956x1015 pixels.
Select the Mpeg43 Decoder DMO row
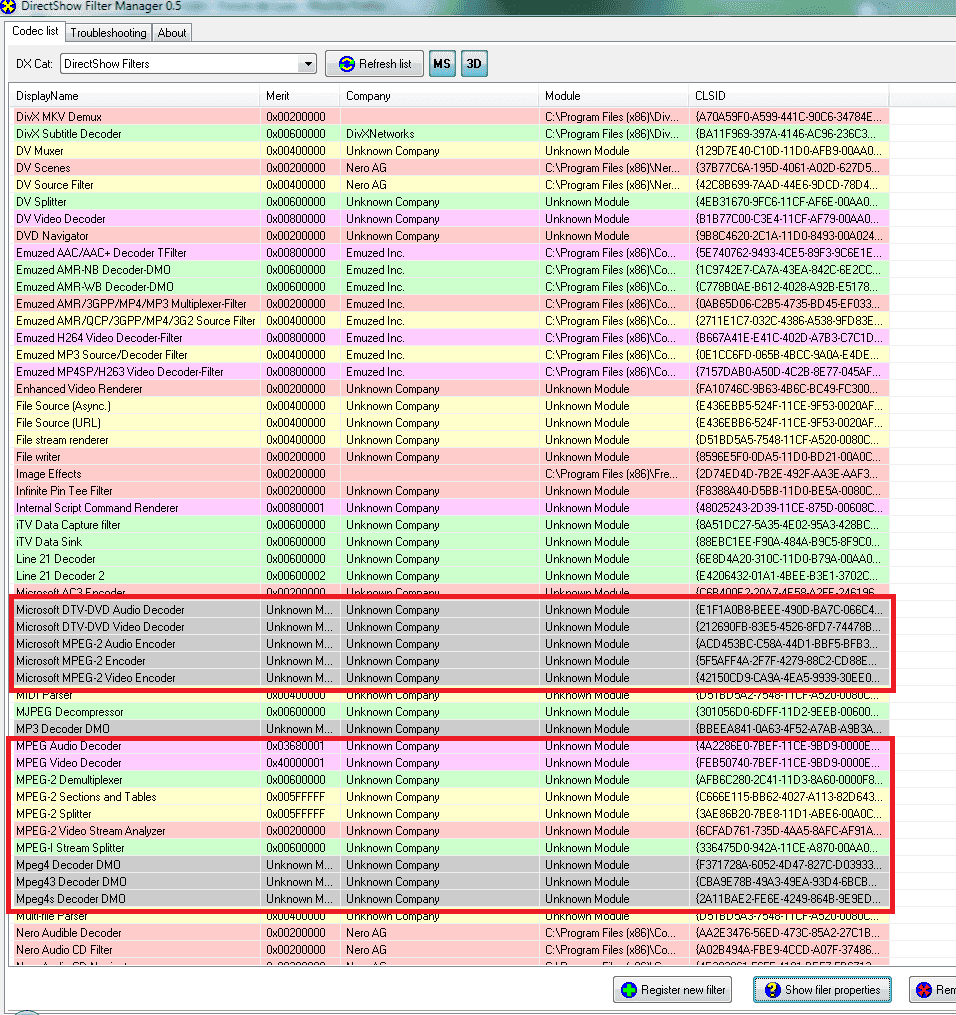[x=451, y=882]
